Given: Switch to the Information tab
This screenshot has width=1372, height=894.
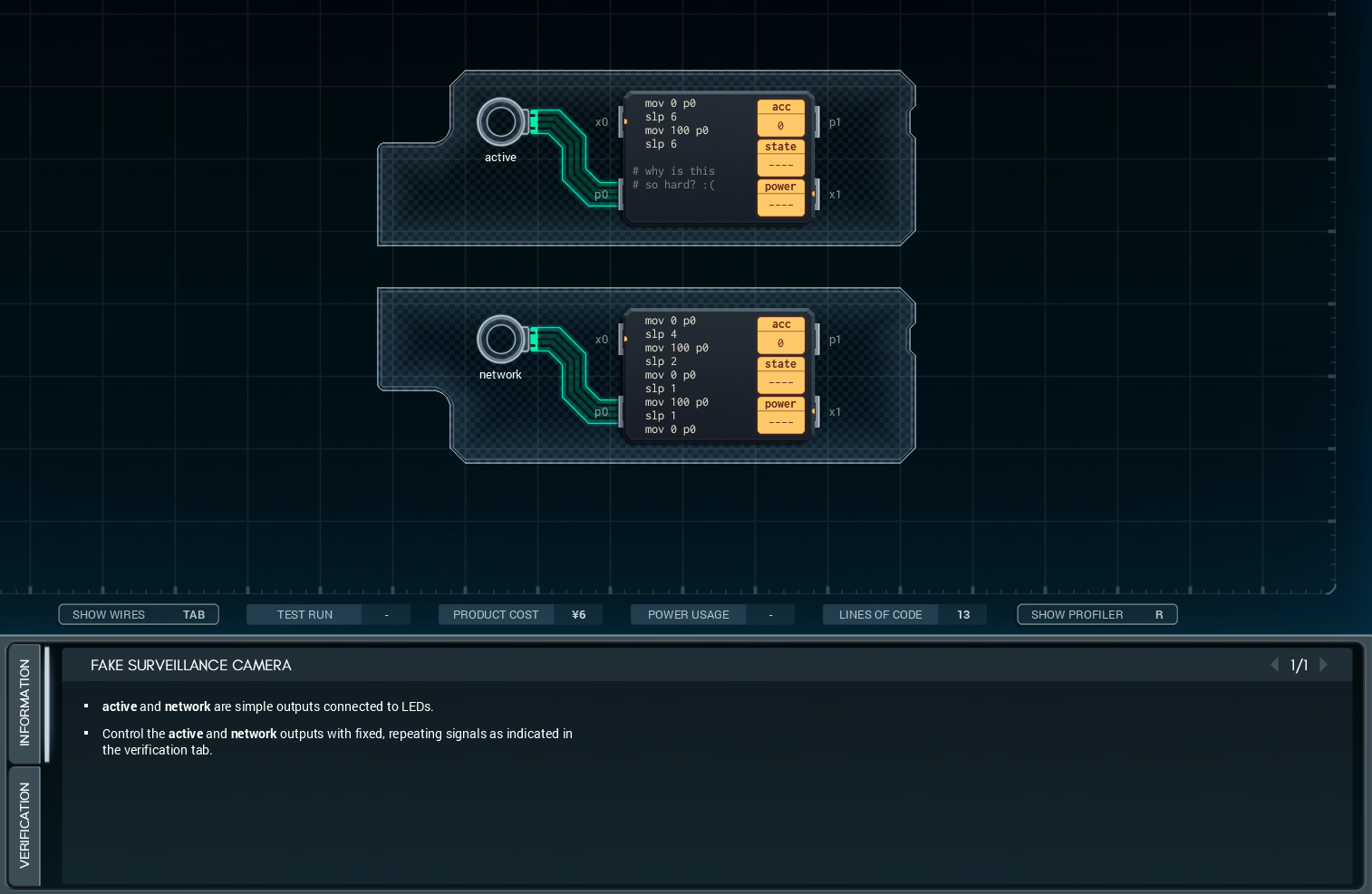Looking at the screenshot, I should [24, 703].
